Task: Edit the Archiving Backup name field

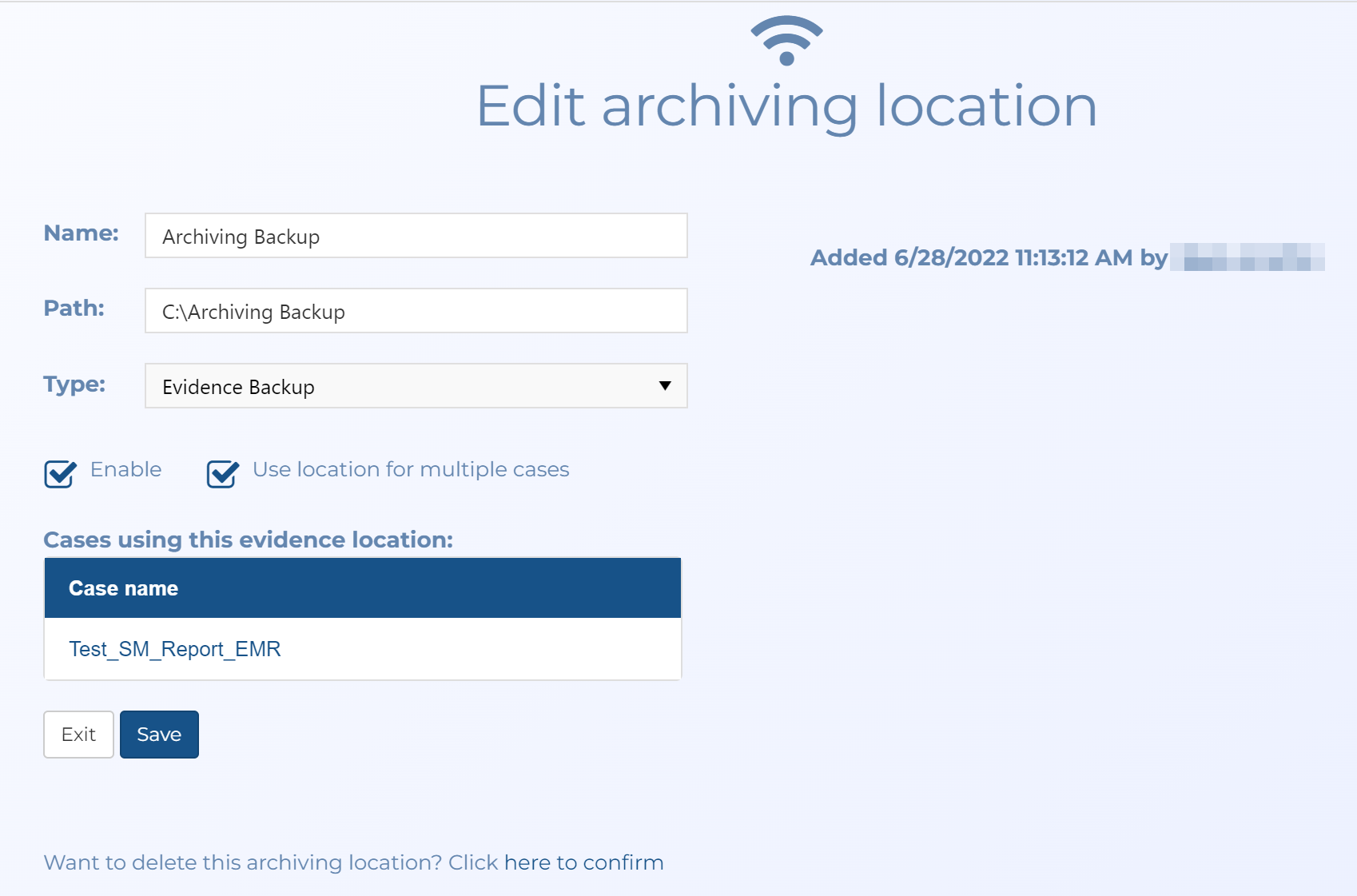Action: (415, 236)
